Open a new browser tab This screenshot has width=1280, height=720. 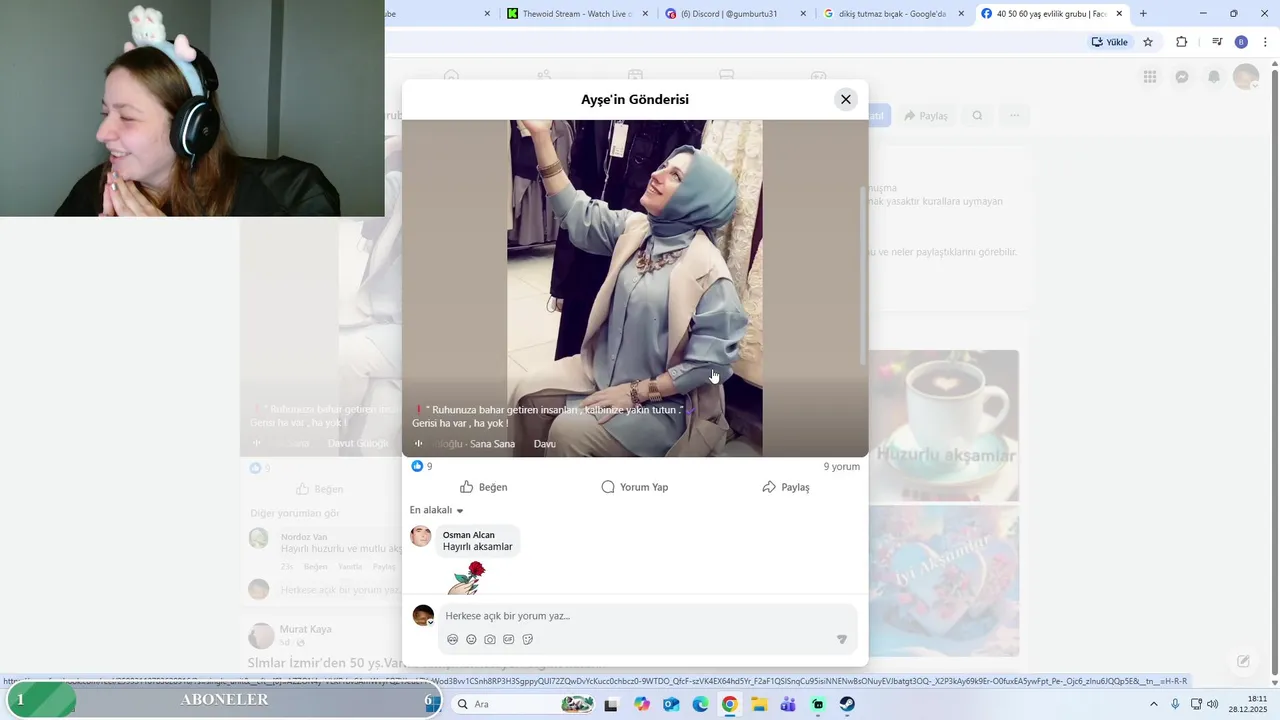point(1143,14)
